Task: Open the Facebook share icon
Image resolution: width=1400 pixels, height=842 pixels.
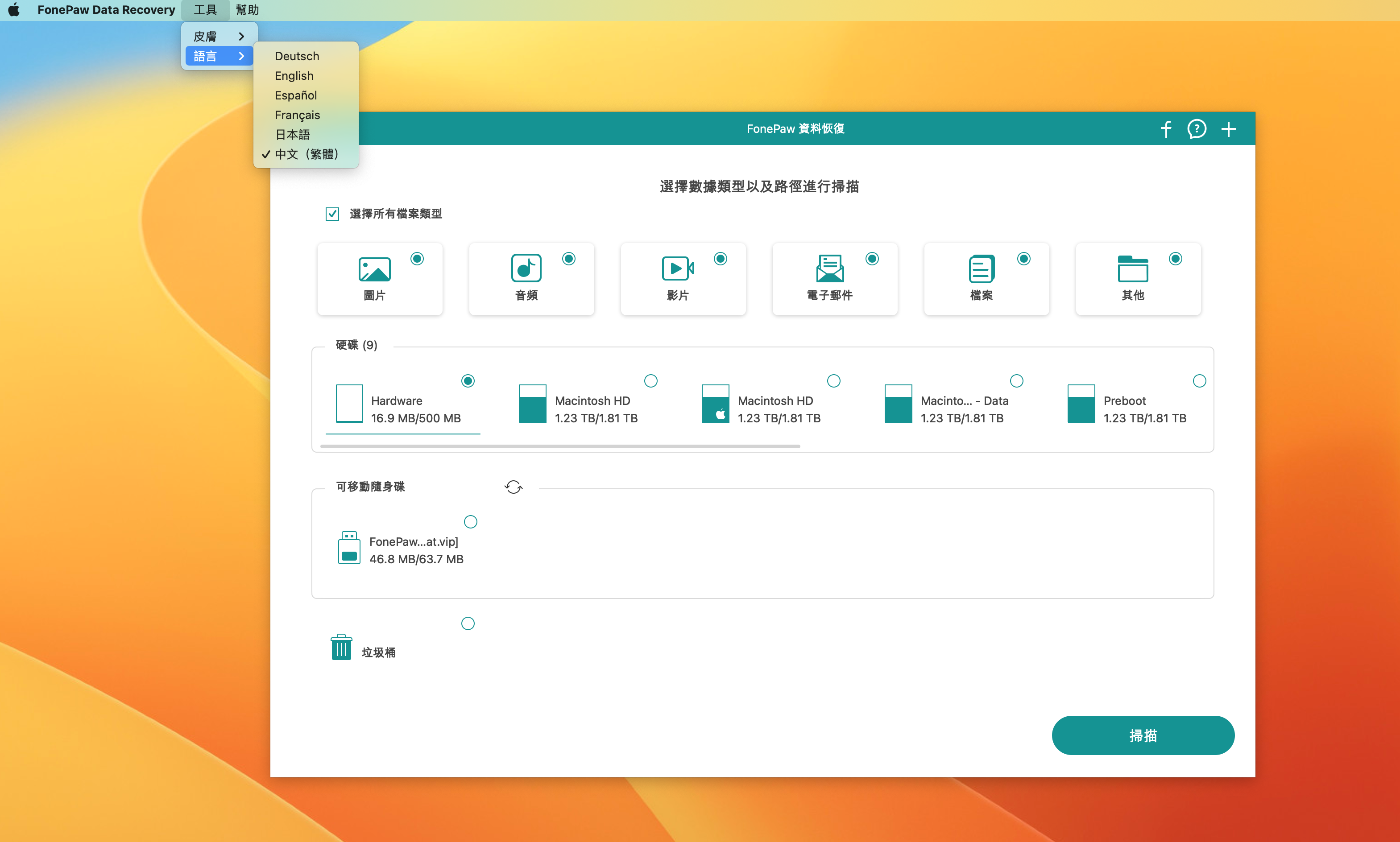Action: click(x=1166, y=129)
